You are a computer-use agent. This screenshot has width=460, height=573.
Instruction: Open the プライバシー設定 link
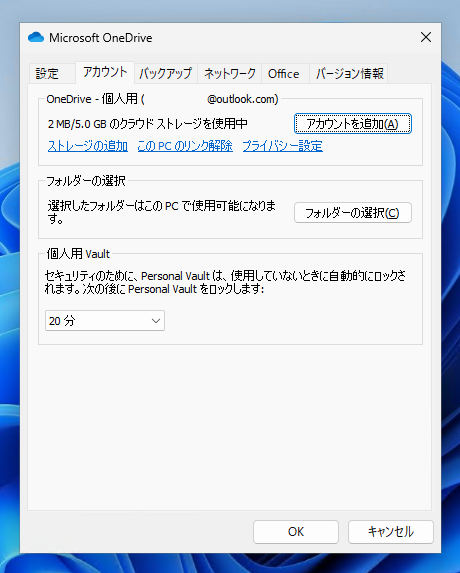click(x=282, y=146)
